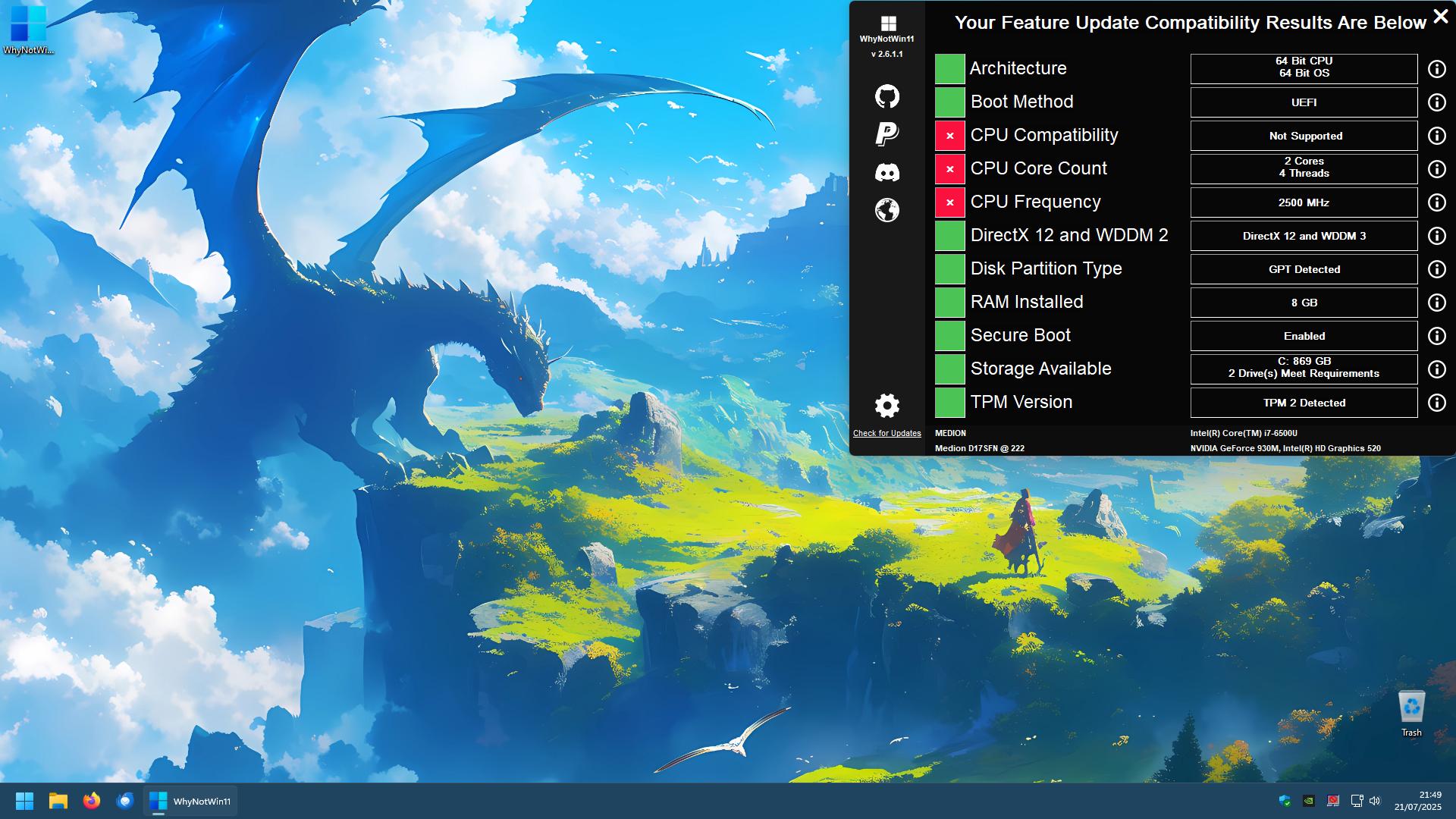
Task: Show info for CPU Compatibility row
Action: coord(1436,136)
